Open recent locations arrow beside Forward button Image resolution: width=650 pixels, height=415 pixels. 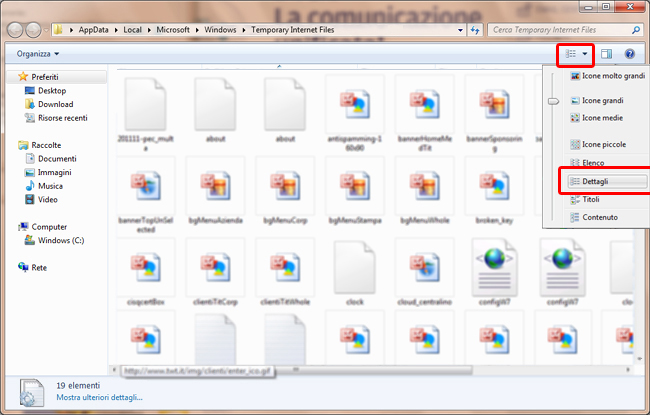coord(45,30)
